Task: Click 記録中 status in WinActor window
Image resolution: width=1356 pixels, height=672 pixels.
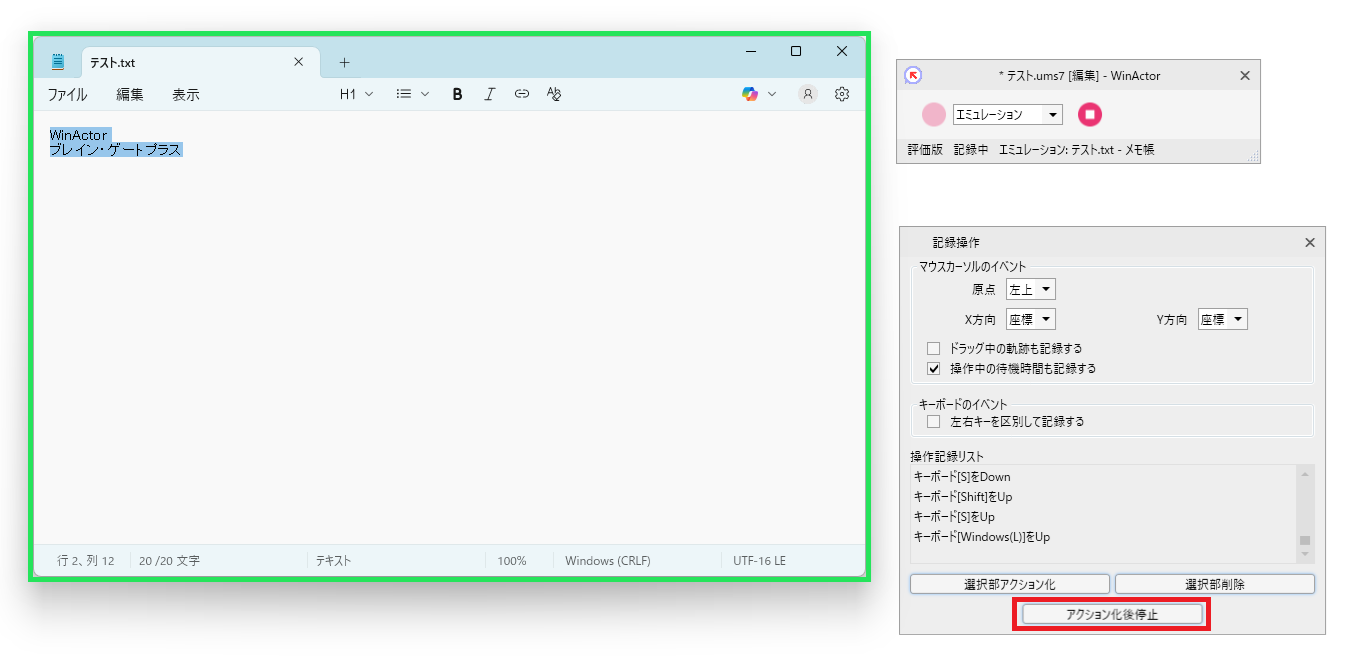Action: click(971, 150)
